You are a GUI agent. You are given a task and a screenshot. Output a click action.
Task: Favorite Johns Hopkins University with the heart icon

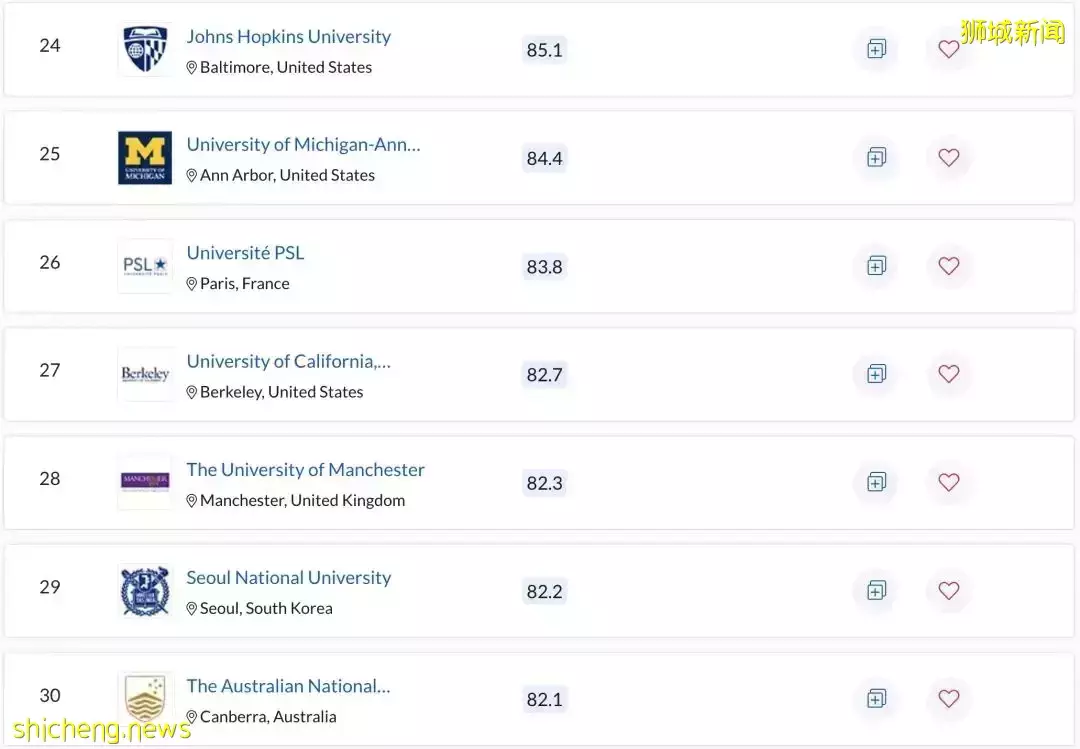[948, 49]
